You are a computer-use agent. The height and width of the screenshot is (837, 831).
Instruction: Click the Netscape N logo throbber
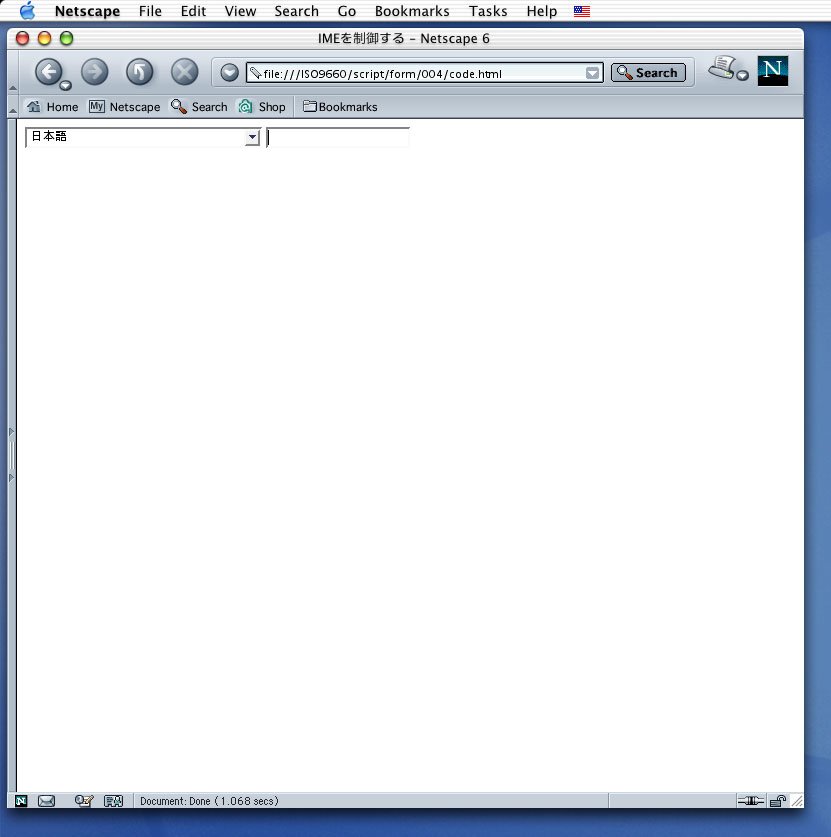coord(773,71)
